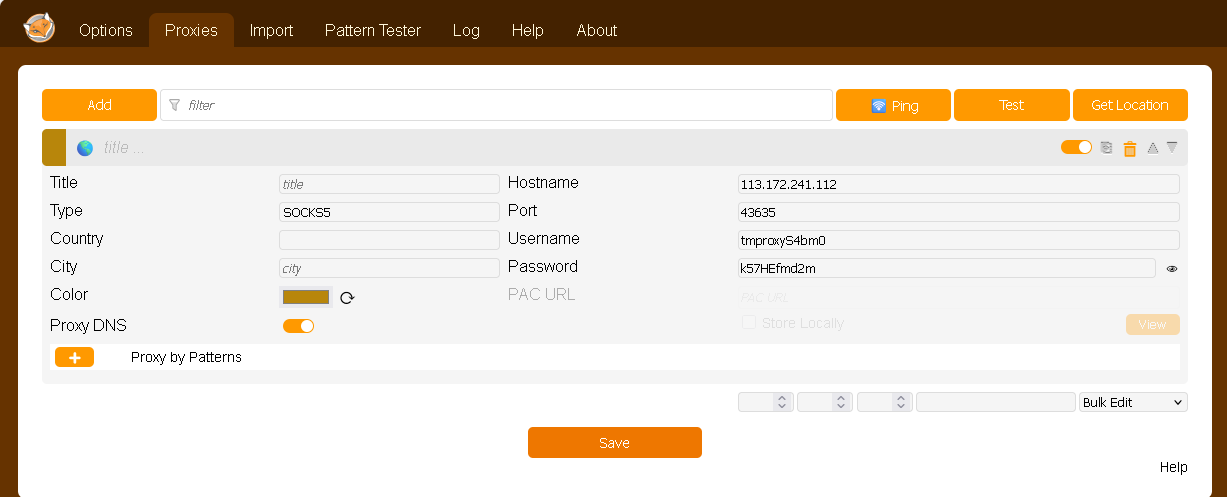Open the Country selection field

click(x=389, y=240)
